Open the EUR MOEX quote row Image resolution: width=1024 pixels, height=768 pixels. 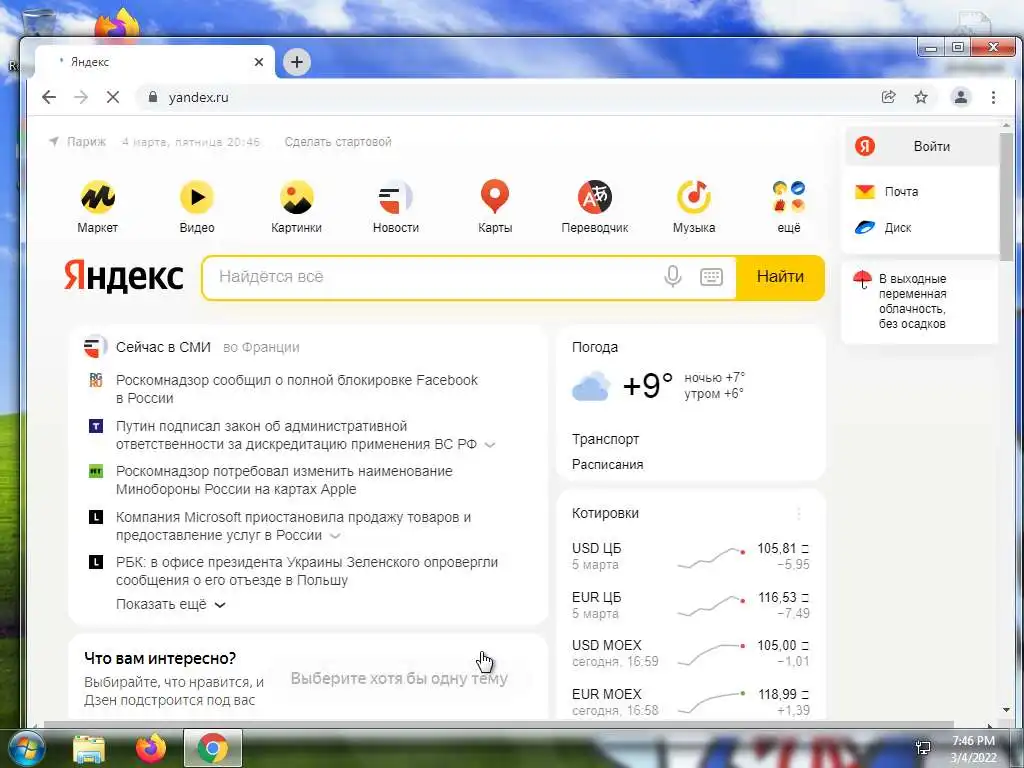tap(690, 702)
